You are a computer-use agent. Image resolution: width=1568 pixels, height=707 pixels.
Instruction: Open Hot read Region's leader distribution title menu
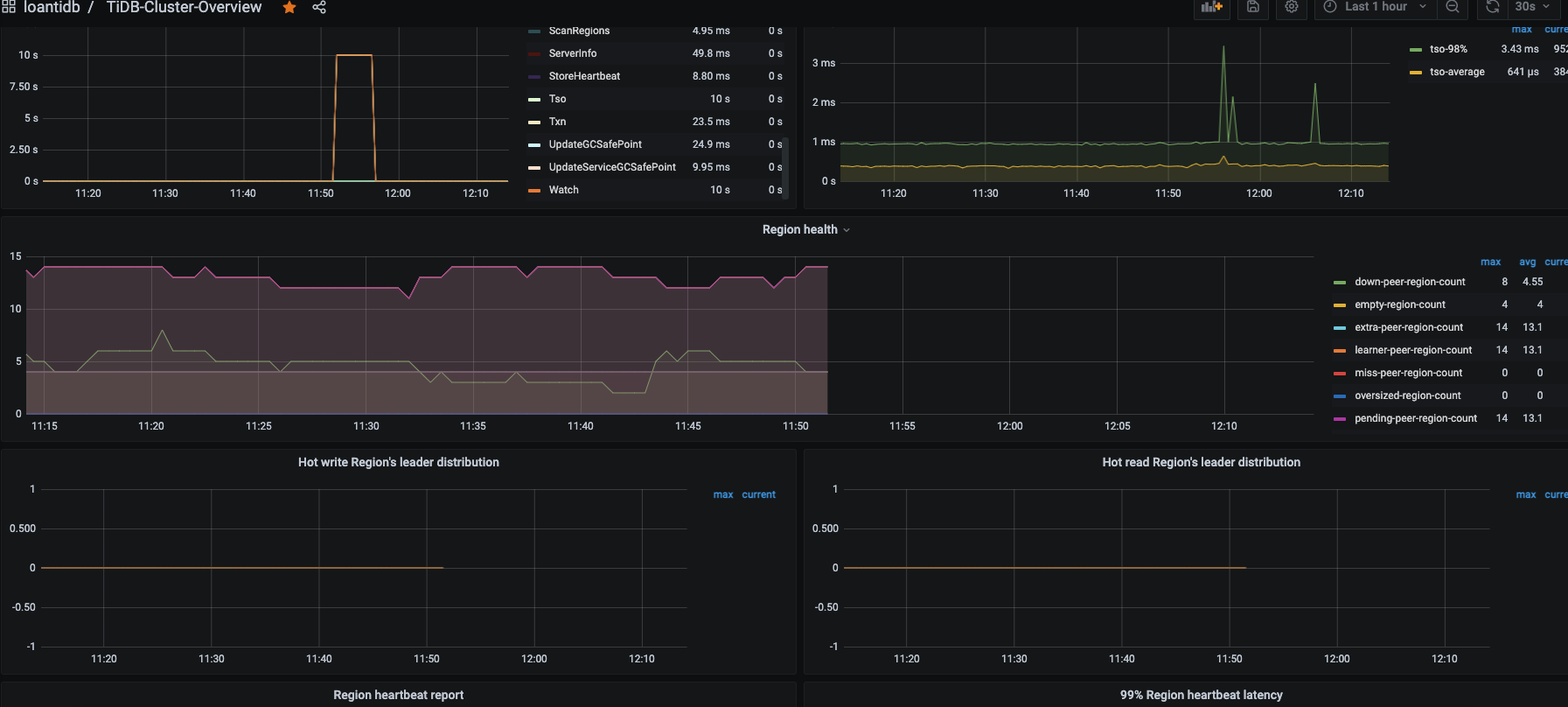(1201, 462)
